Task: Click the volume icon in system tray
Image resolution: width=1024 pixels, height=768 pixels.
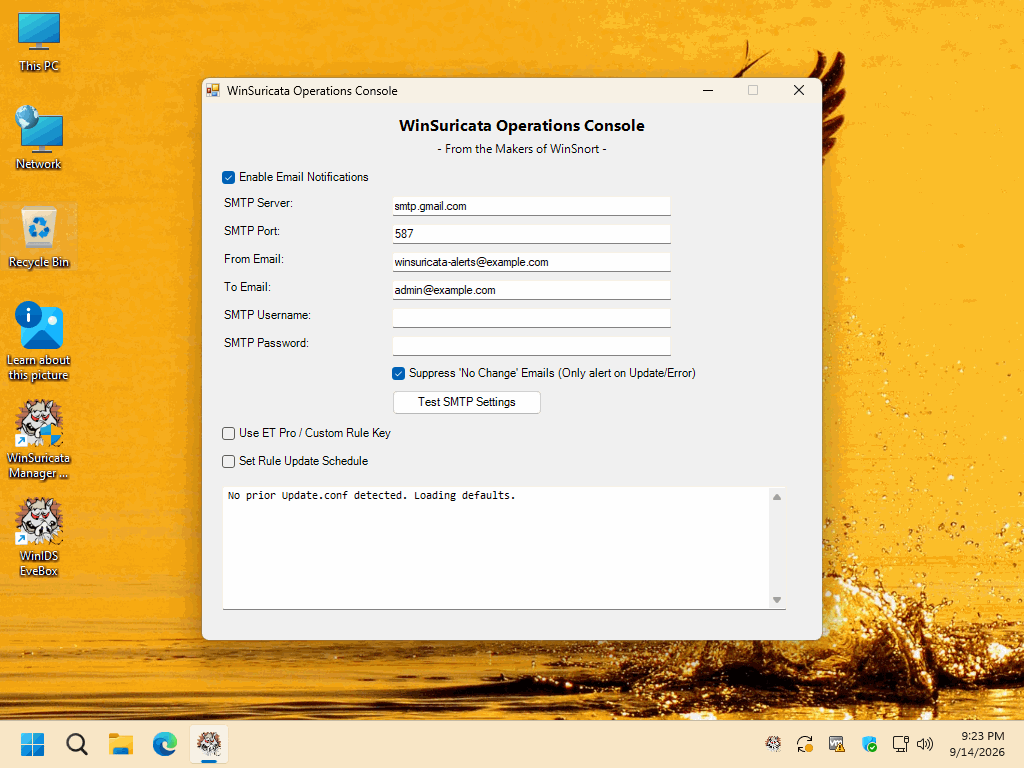Action: 925,744
